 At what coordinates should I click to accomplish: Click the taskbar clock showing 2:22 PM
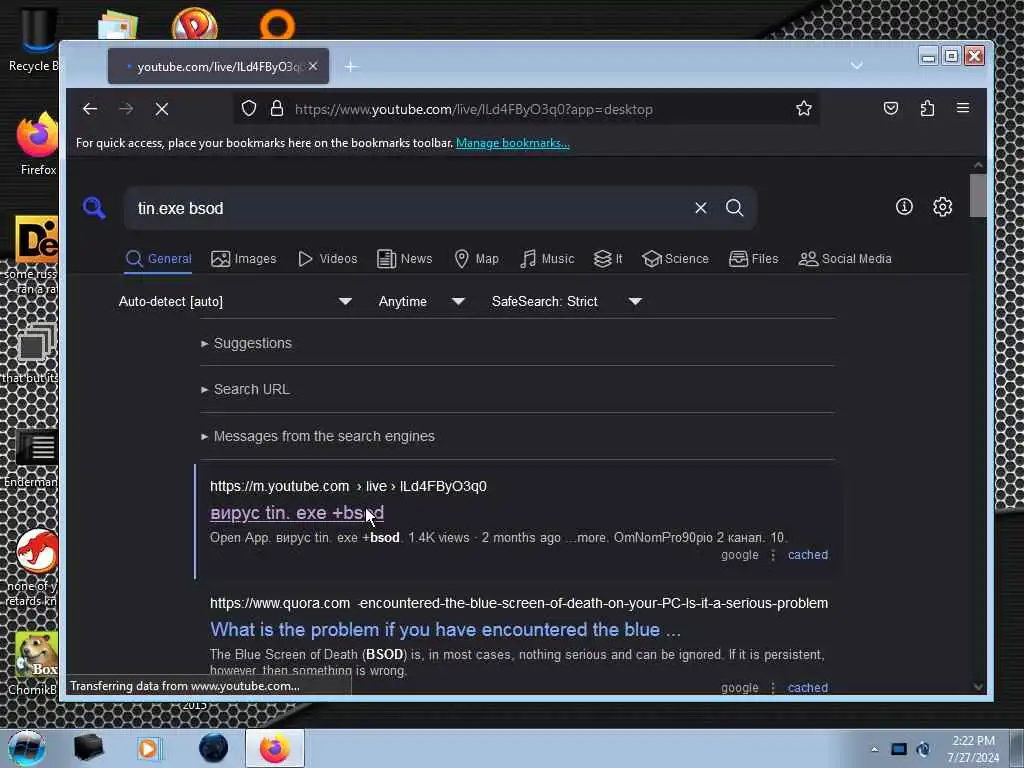(973, 748)
